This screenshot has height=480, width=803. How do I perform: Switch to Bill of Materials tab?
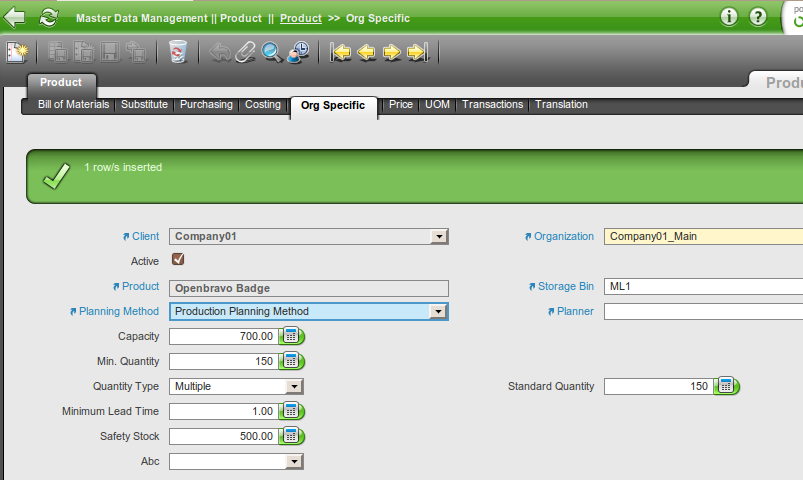pos(73,105)
